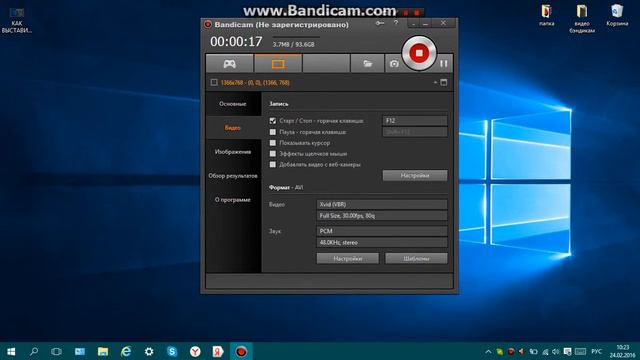This screenshot has width=640, height=360.
Task: Open the Видео settings tab
Action: (x=233, y=128)
